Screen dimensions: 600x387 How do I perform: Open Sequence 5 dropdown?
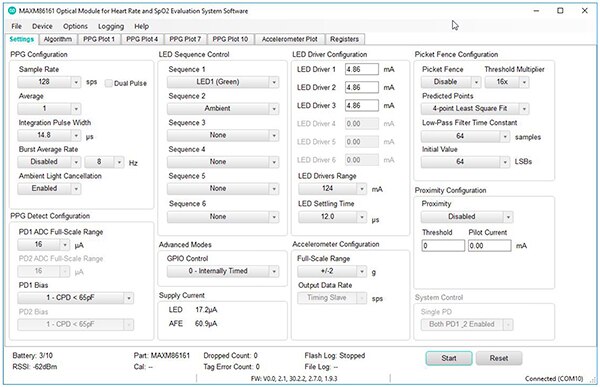(223, 189)
